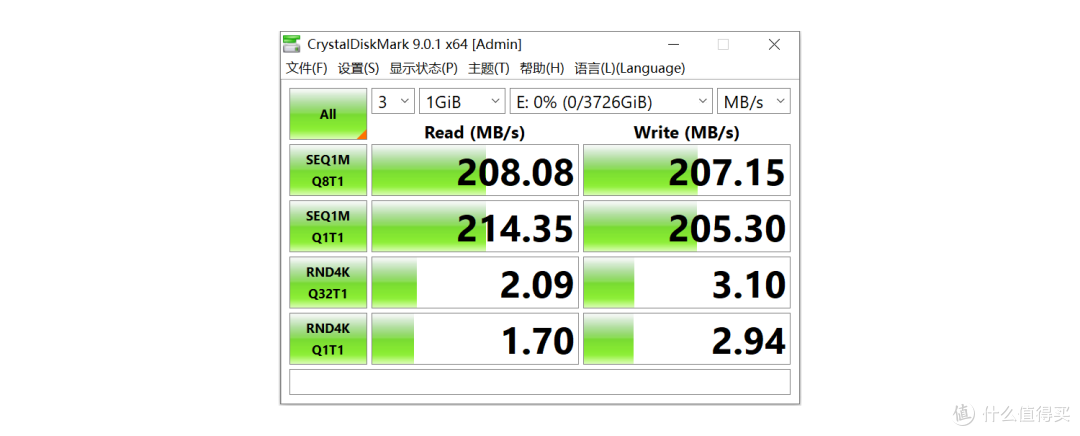Click the SEQ1M Q1T1 read value 214.35
The width and height of the screenshot is (1080, 436).
(x=475, y=227)
